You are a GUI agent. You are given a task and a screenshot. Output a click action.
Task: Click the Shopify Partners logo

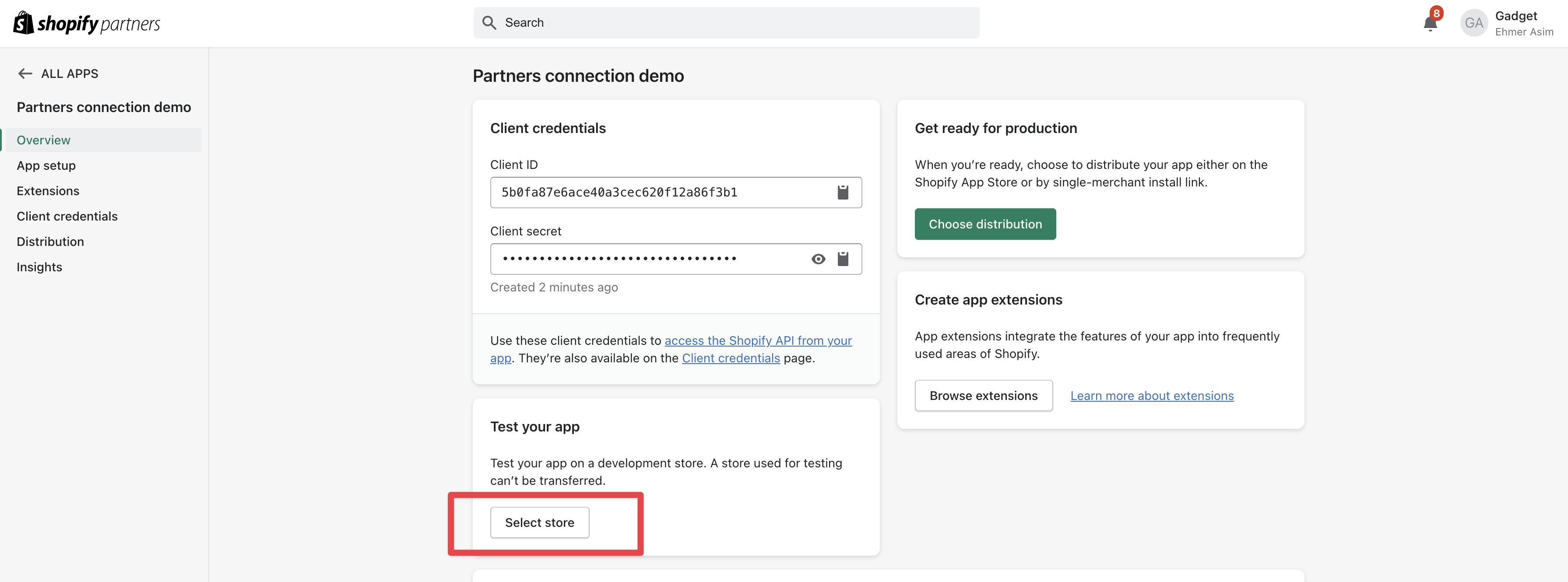tap(86, 23)
